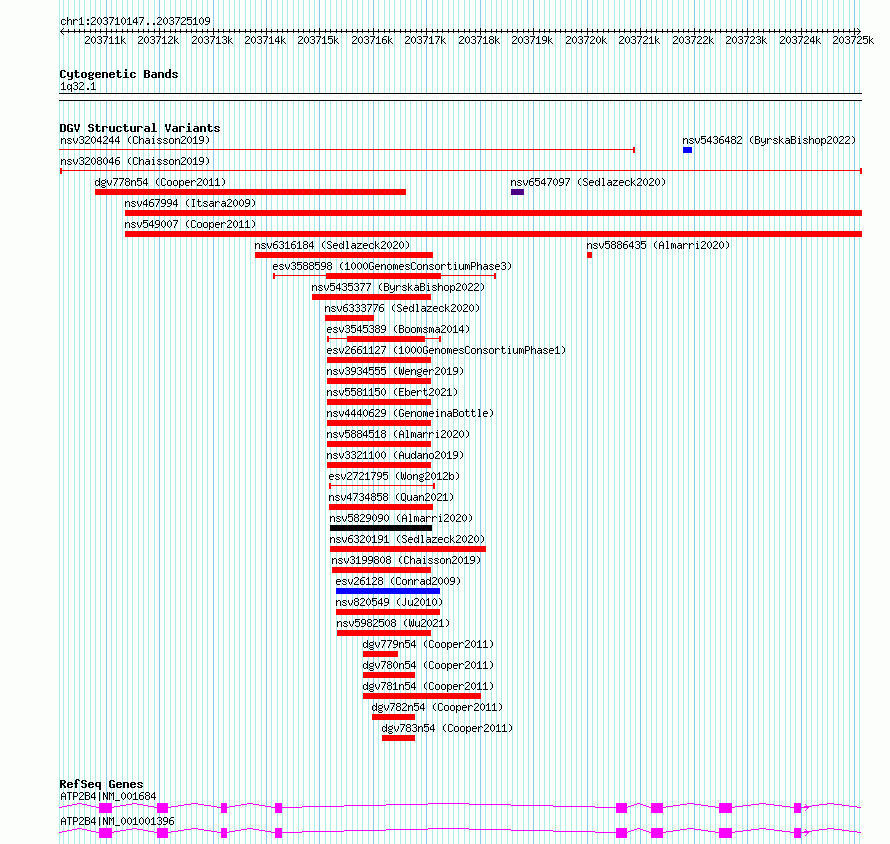Click the Cytogenetic Bands track title
This screenshot has height=844, width=890.
[x=119, y=74]
